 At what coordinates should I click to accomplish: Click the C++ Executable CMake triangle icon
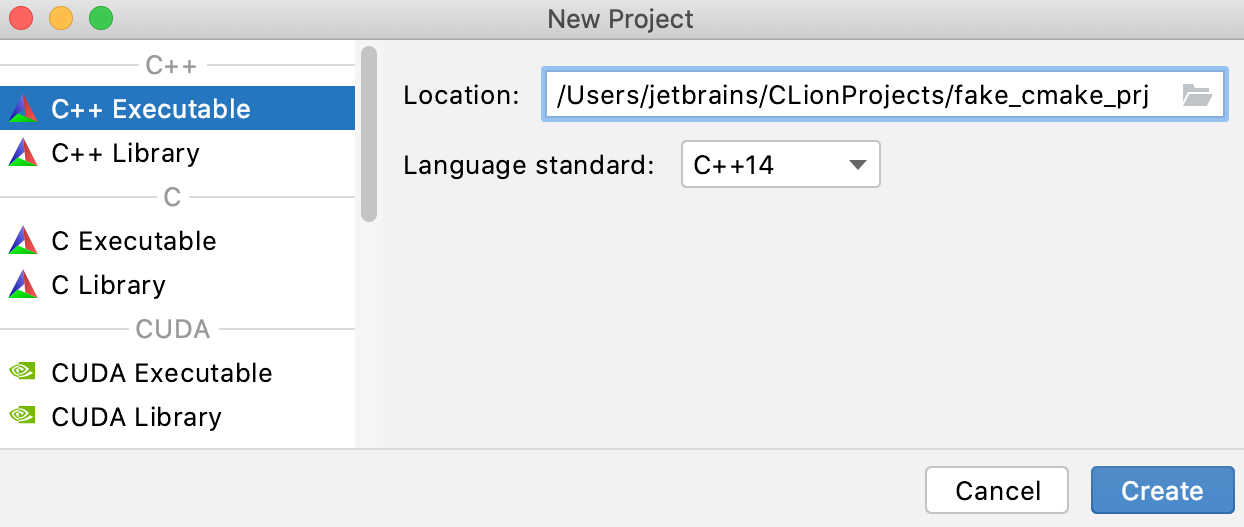pos(23,109)
